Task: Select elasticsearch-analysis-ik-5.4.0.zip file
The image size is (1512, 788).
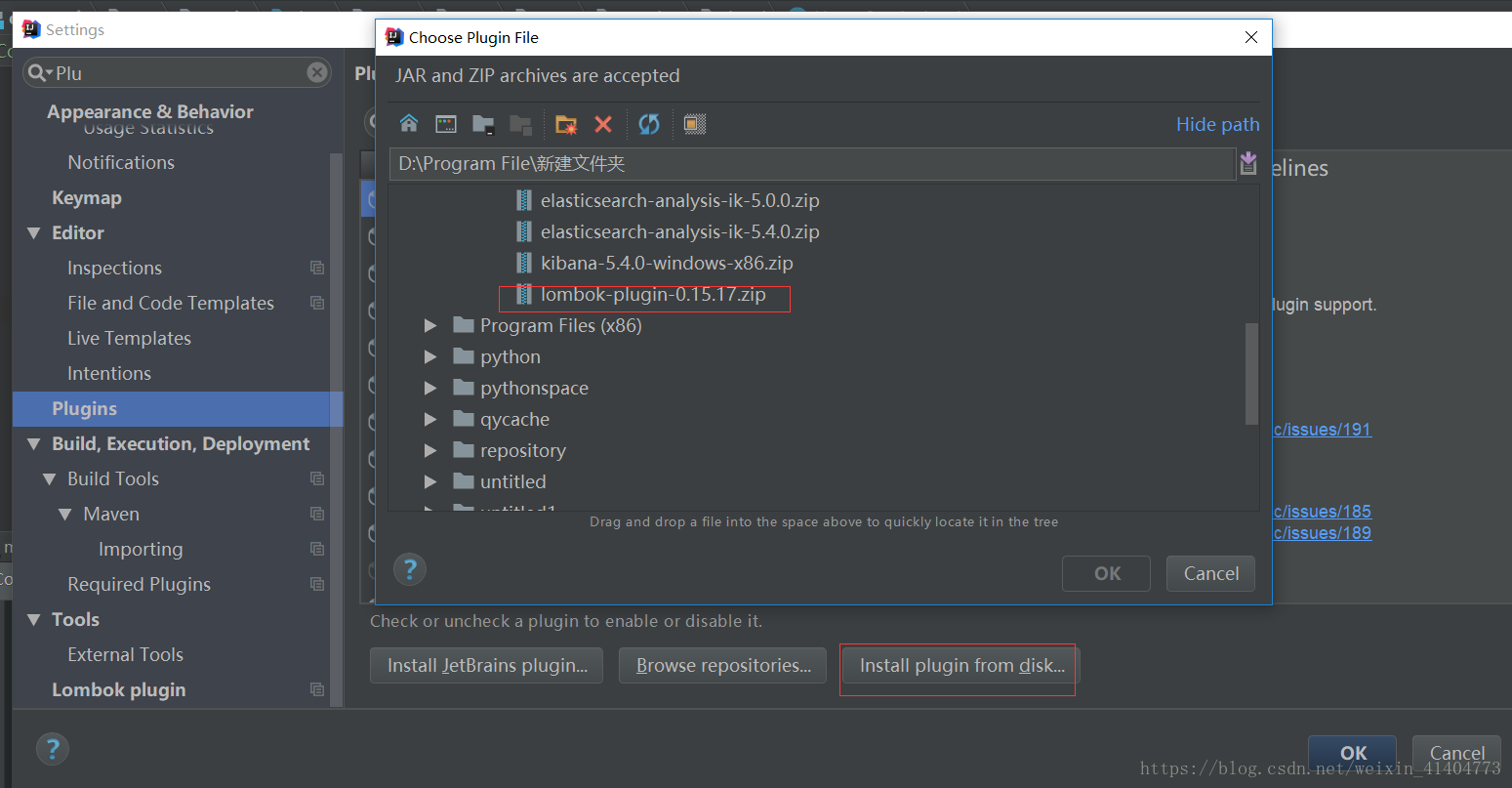Action: (679, 231)
